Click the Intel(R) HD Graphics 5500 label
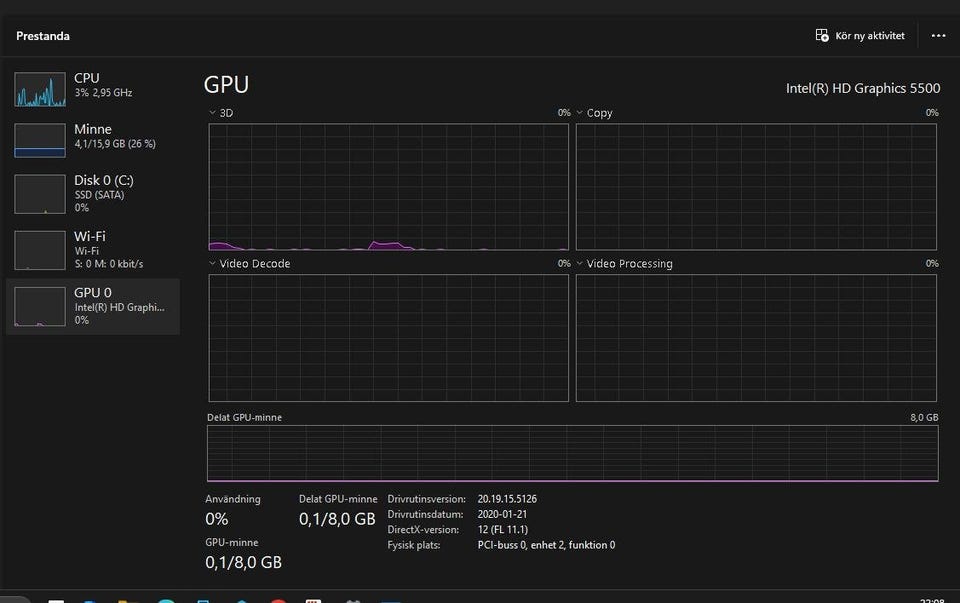 [x=862, y=88]
